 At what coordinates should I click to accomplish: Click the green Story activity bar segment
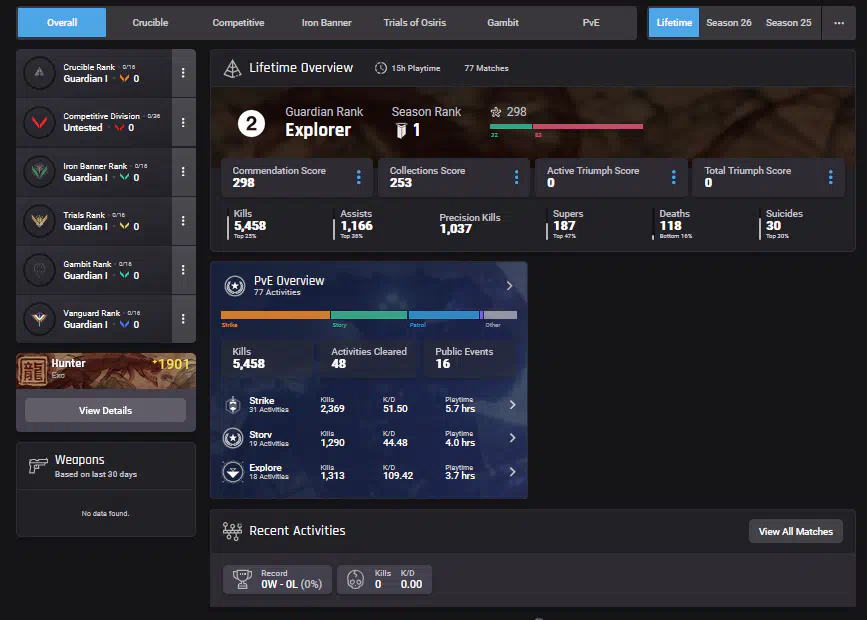click(369, 315)
